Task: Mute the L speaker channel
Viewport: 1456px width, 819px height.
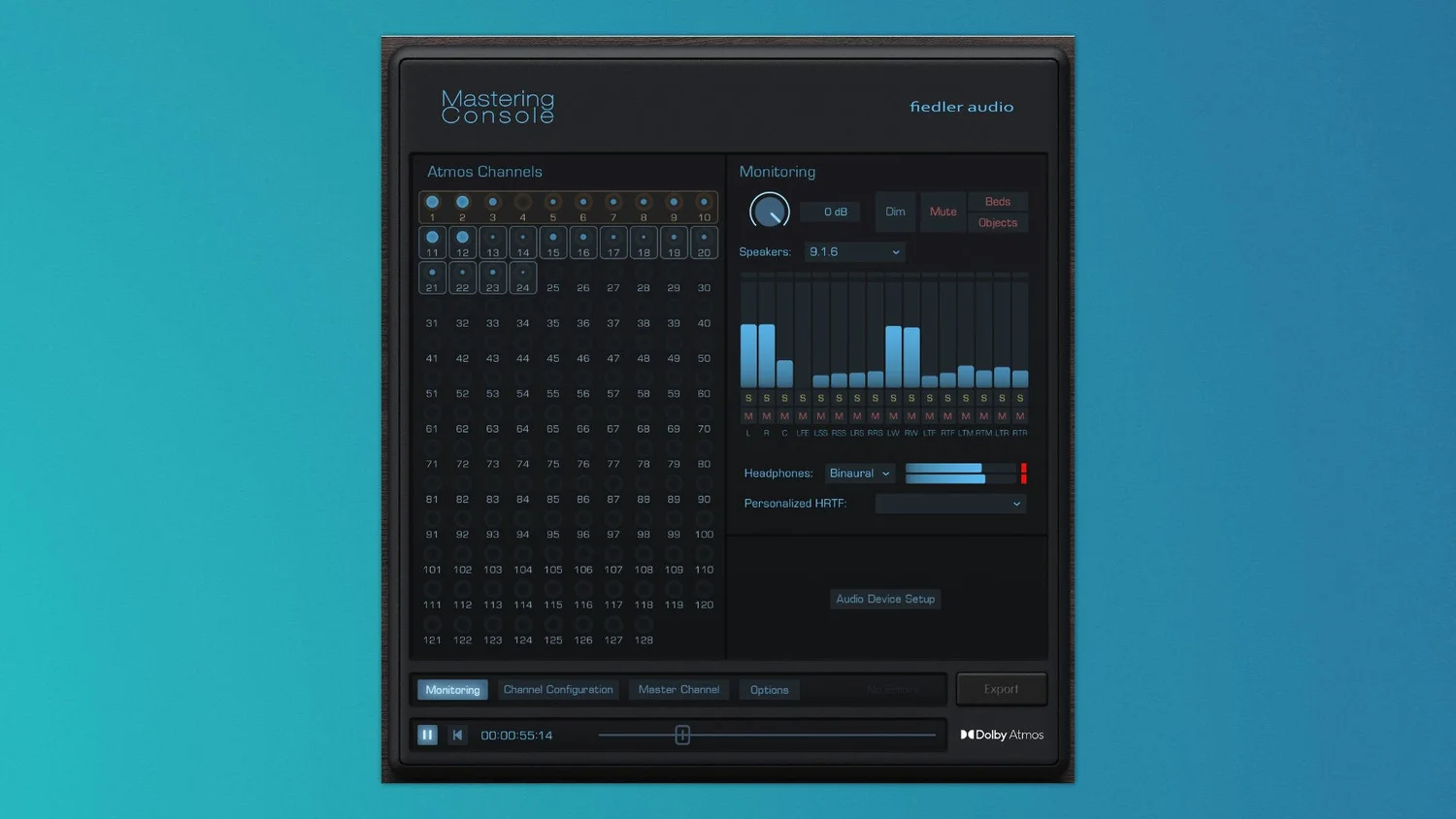Action: pos(748,415)
